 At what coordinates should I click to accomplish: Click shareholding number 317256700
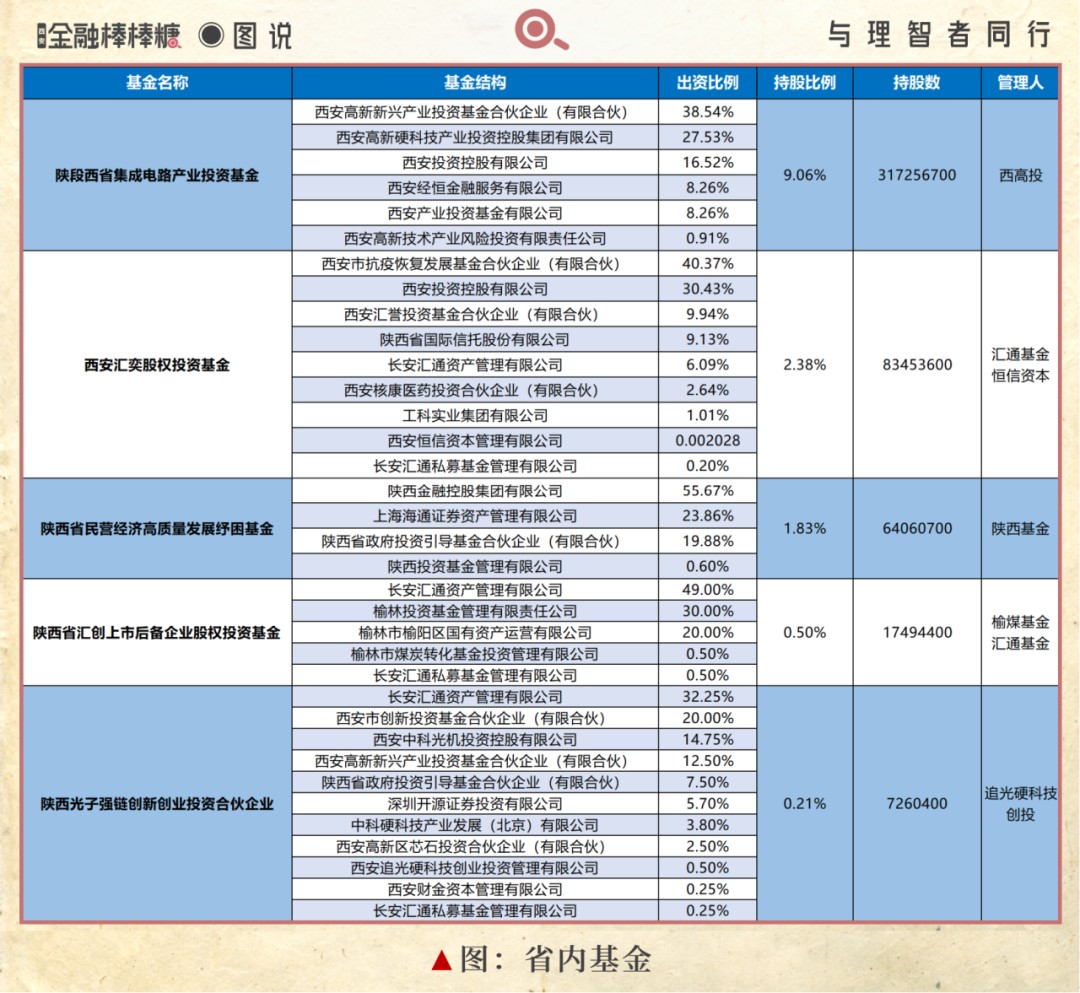click(x=917, y=175)
